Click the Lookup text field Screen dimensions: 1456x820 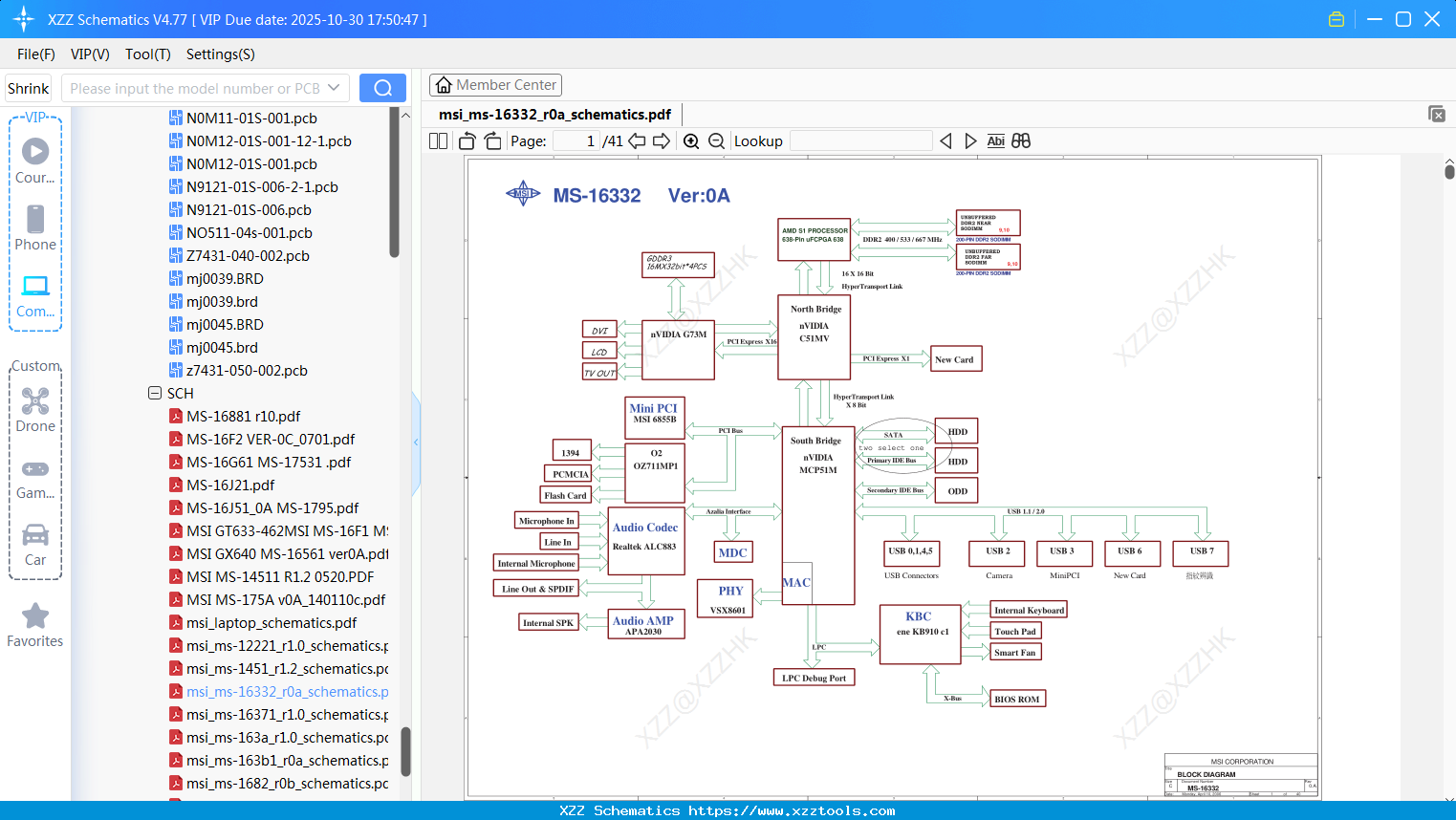pos(861,141)
